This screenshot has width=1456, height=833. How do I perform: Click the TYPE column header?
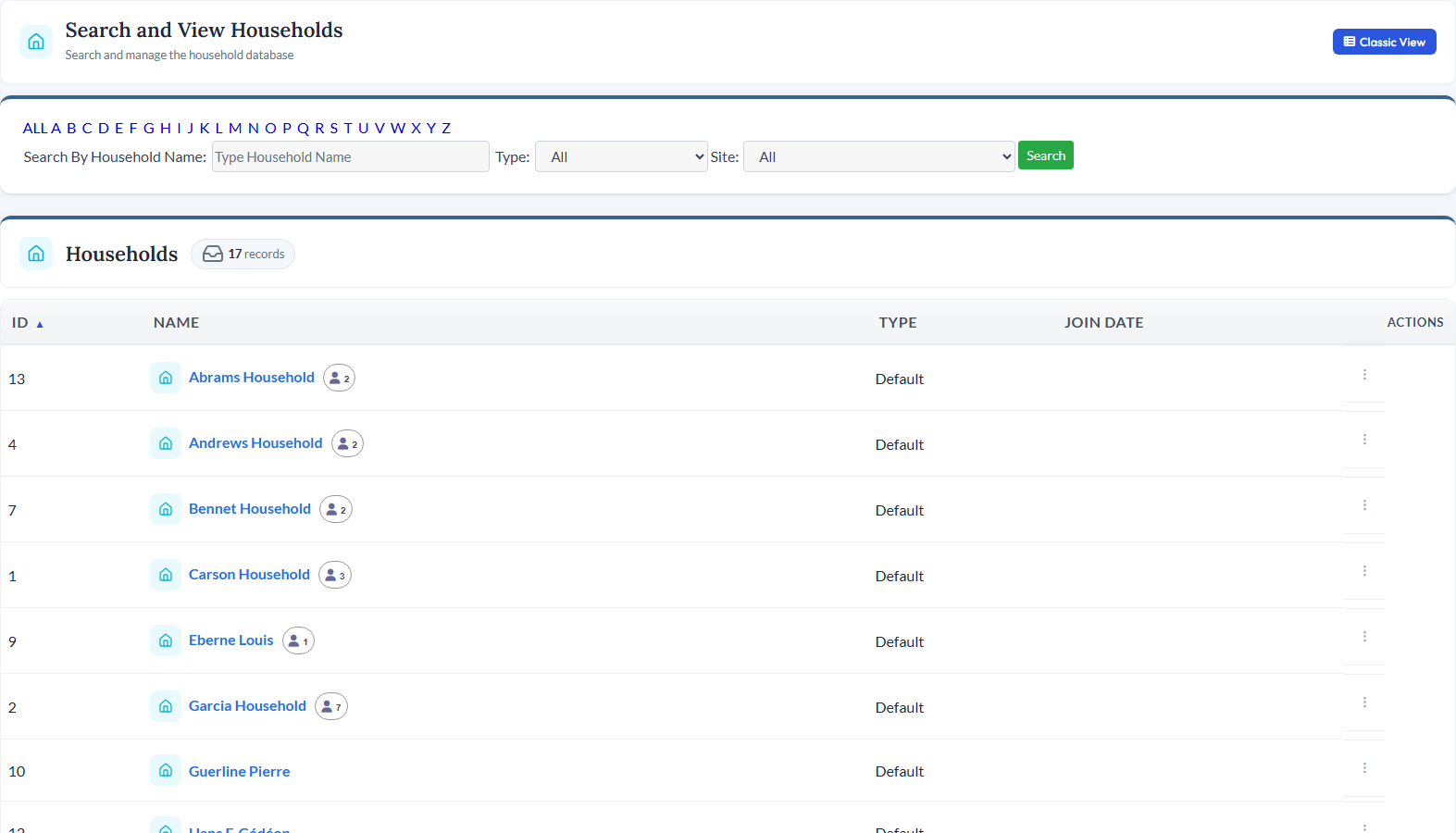pyautogui.click(x=898, y=323)
